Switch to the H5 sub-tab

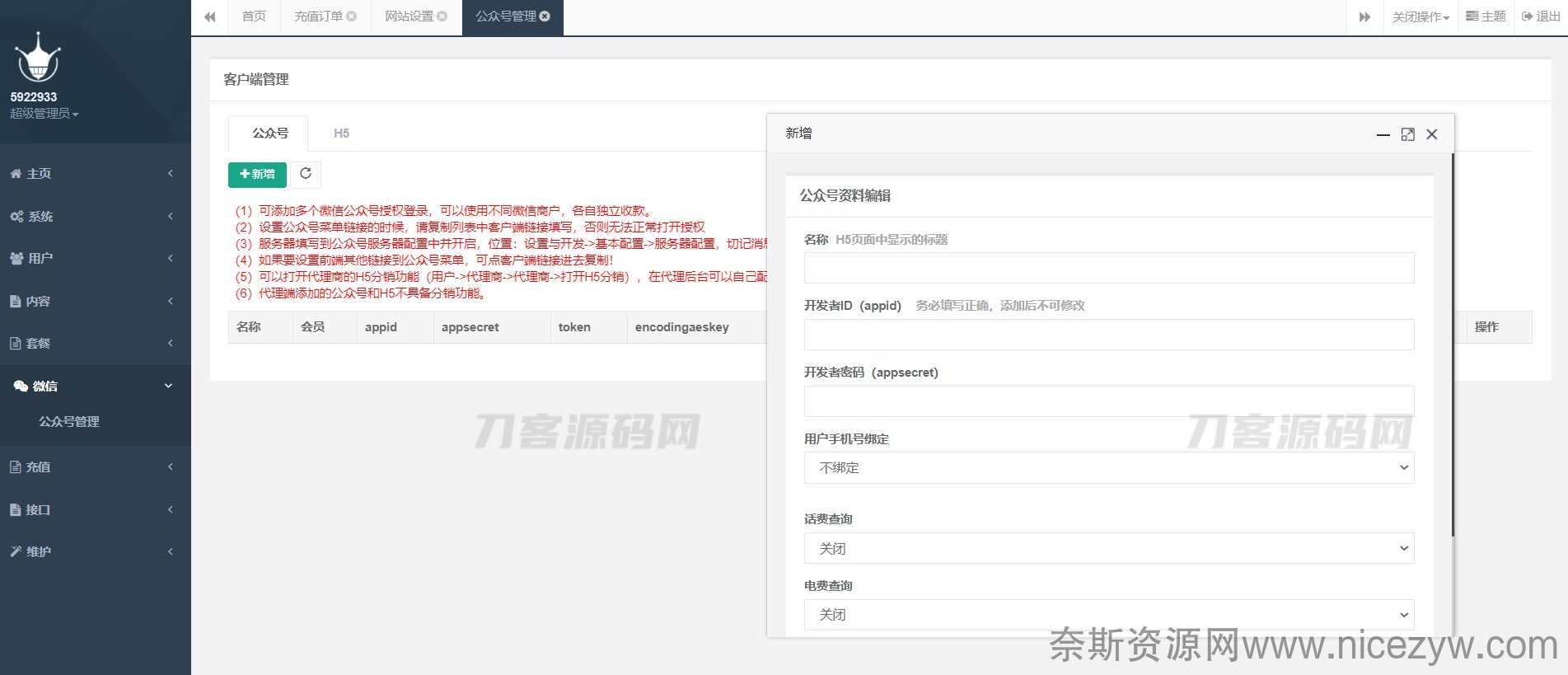click(x=341, y=133)
